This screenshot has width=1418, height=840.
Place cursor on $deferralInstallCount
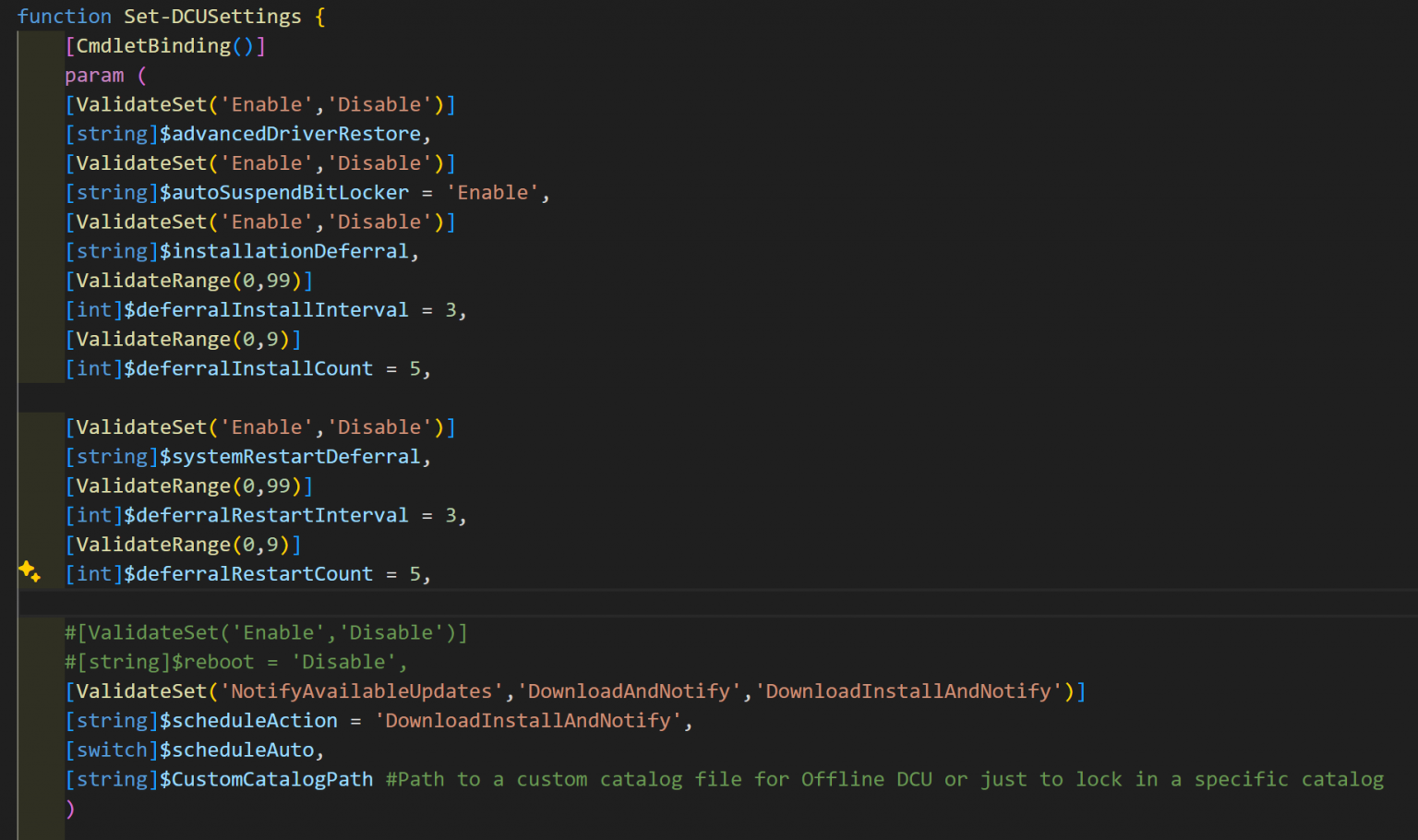click(x=248, y=369)
